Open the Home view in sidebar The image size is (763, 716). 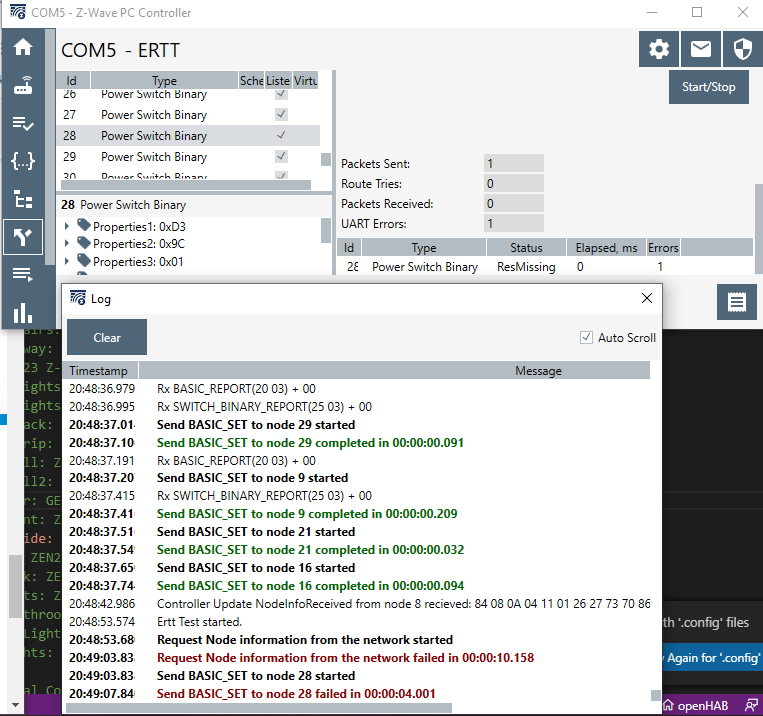(23, 47)
